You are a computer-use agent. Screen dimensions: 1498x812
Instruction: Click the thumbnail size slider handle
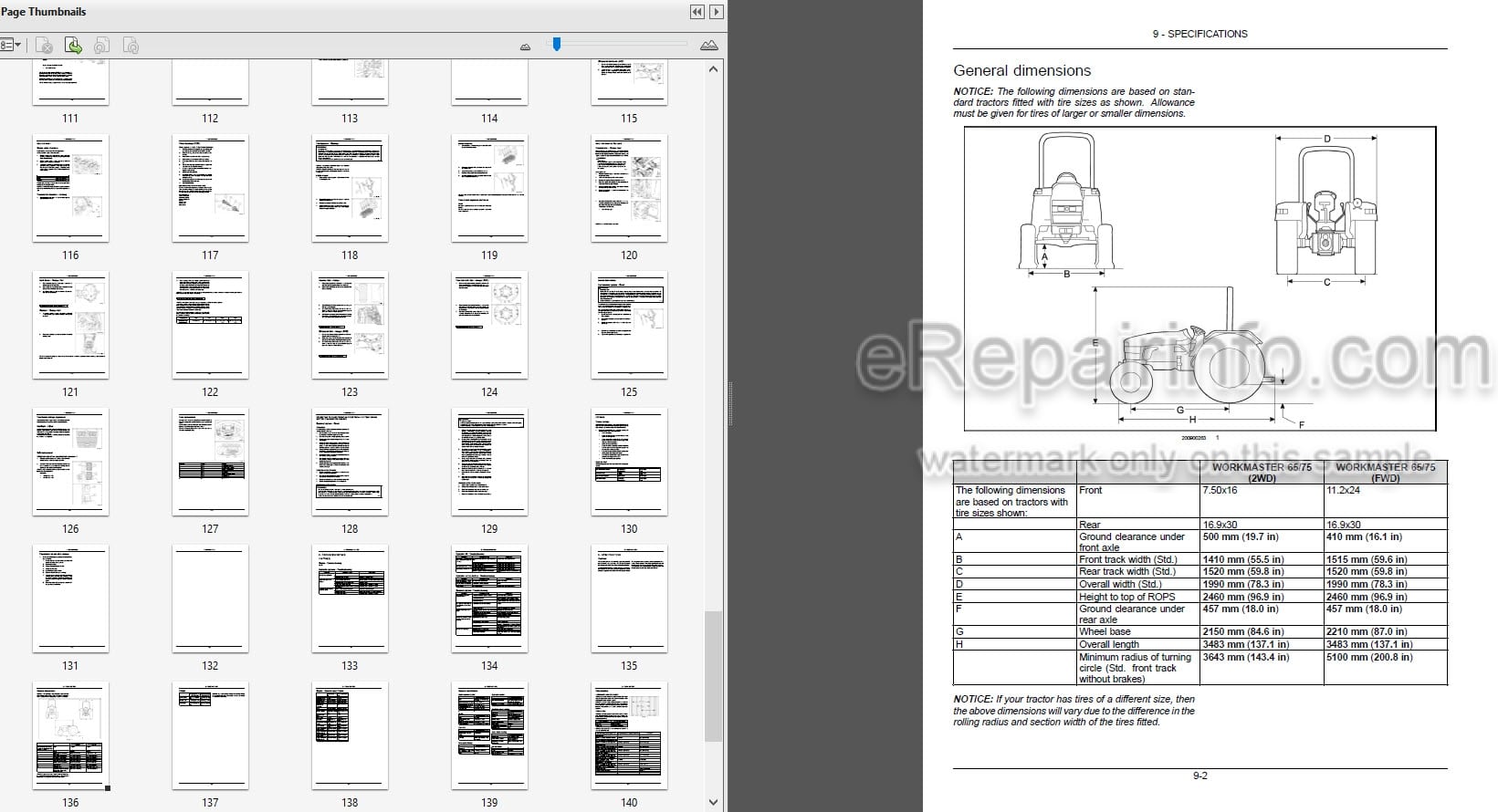click(556, 44)
